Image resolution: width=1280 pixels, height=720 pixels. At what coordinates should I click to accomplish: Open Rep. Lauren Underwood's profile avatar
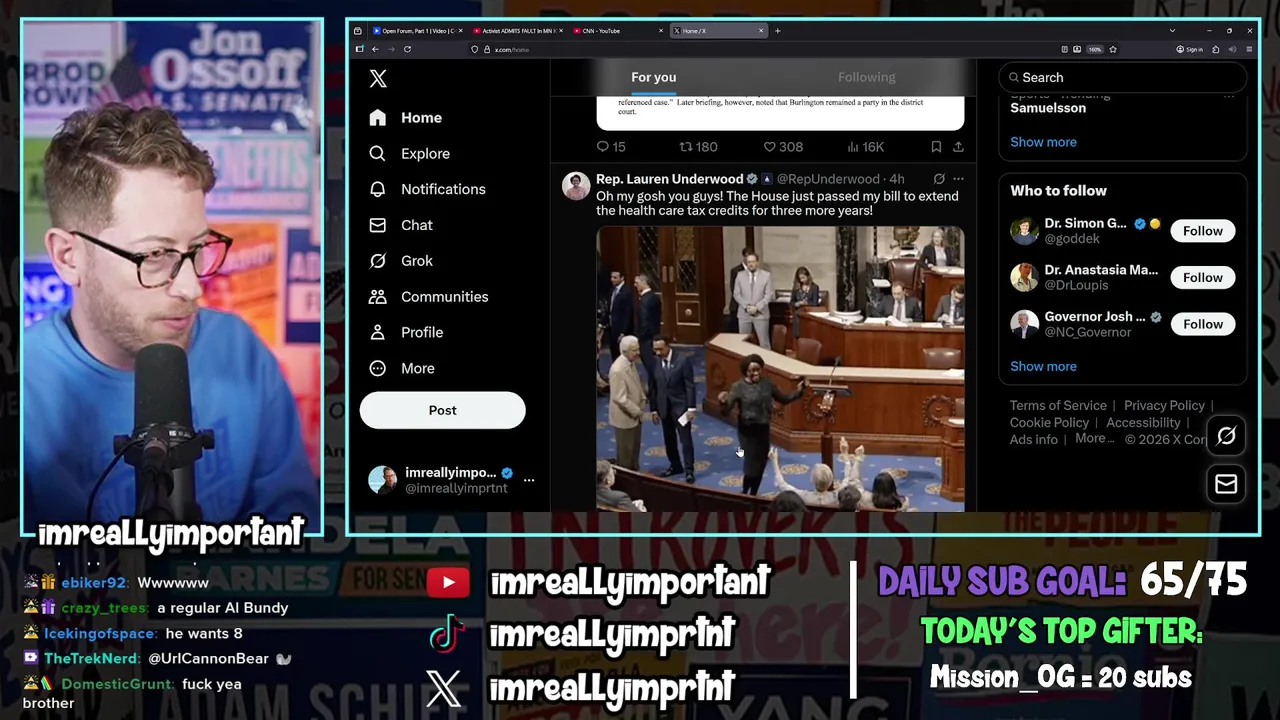[x=576, y=186]
